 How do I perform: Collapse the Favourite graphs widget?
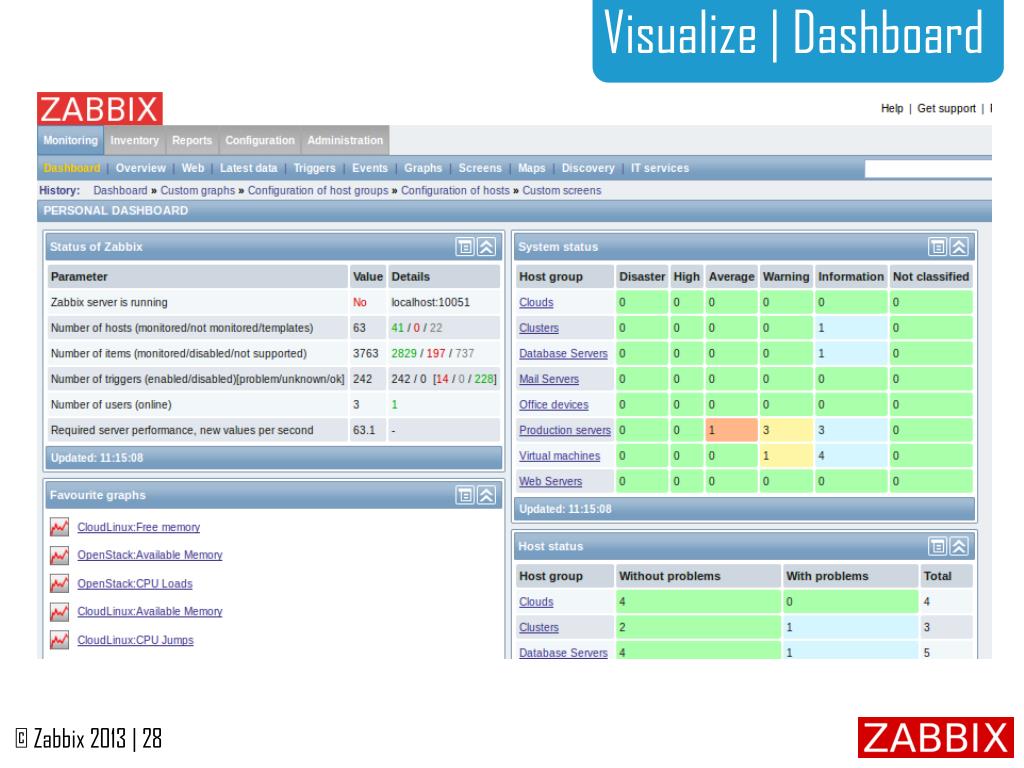pos(487,495)
